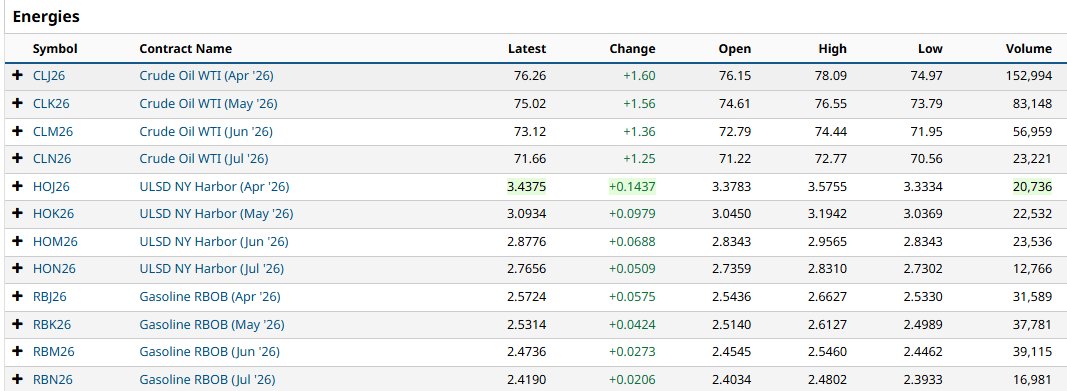
Task: Click Gasoline RBOB (May '26) contract
Action: coord(212,324)
